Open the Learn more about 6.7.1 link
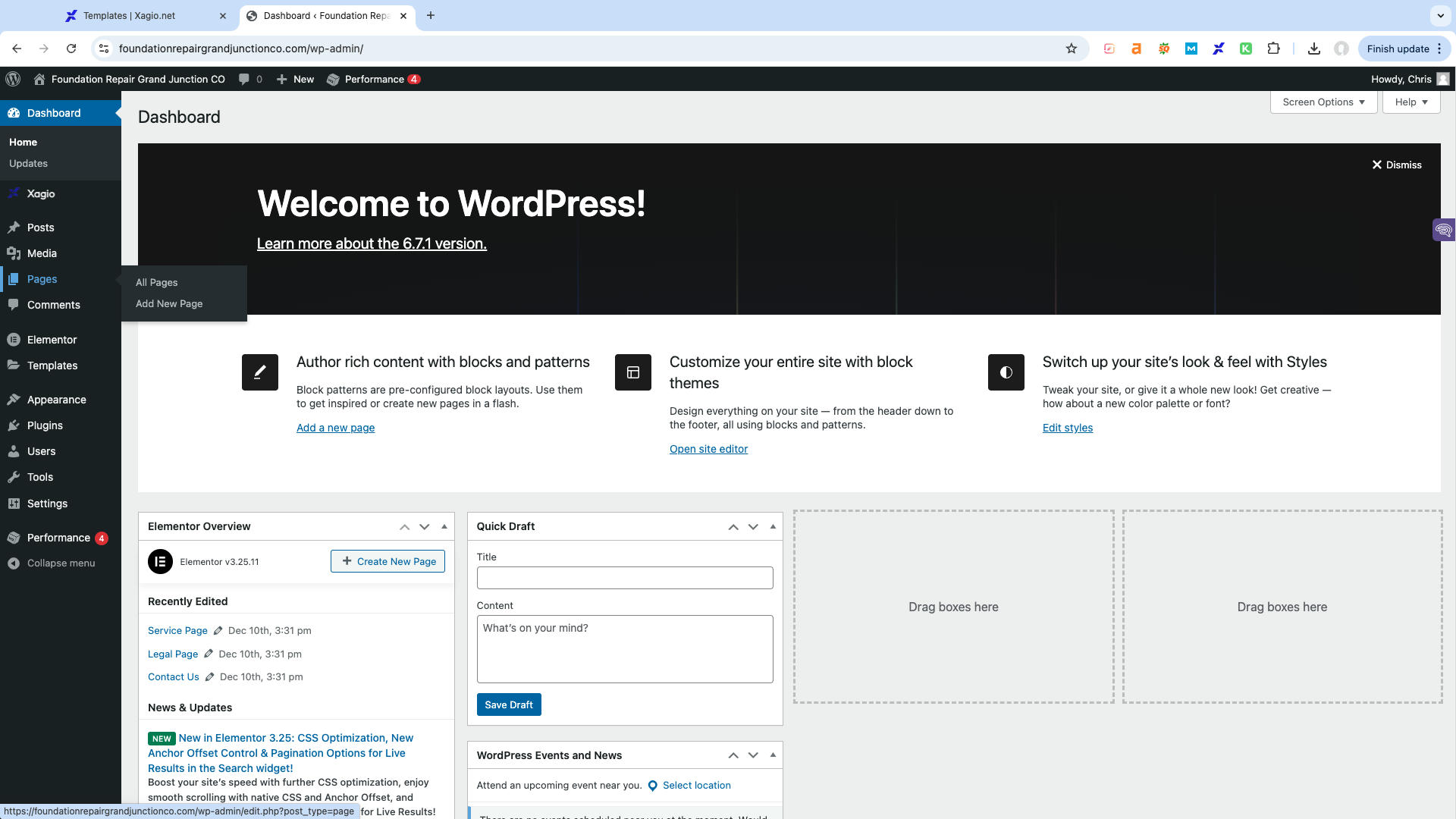Viewport: 1456px width, 819px height. coord(372,243)
